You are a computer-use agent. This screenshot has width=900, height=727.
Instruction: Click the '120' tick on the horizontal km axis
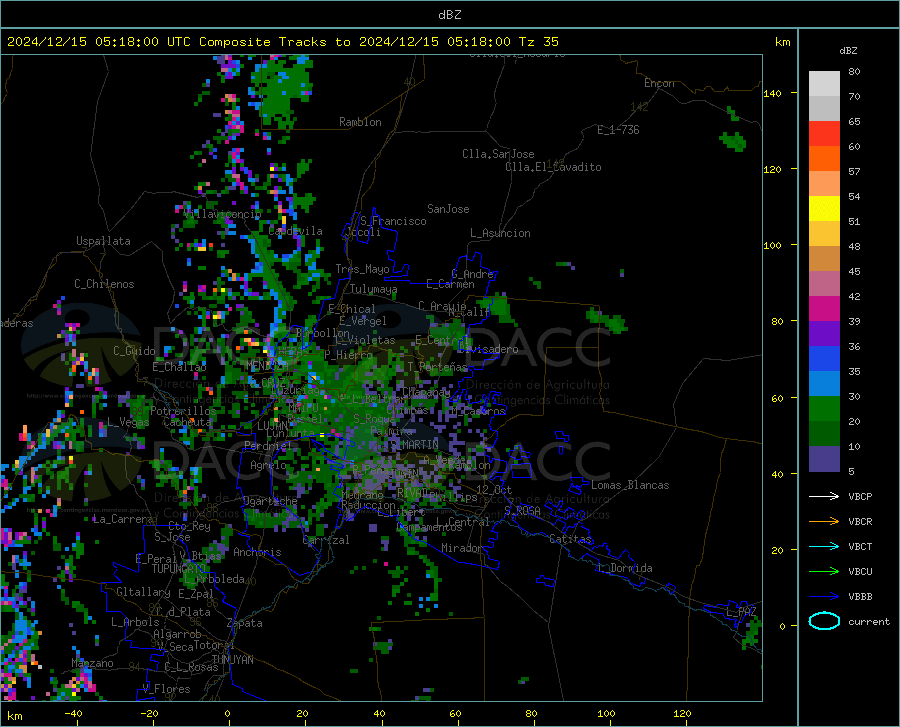click(682, 713)
